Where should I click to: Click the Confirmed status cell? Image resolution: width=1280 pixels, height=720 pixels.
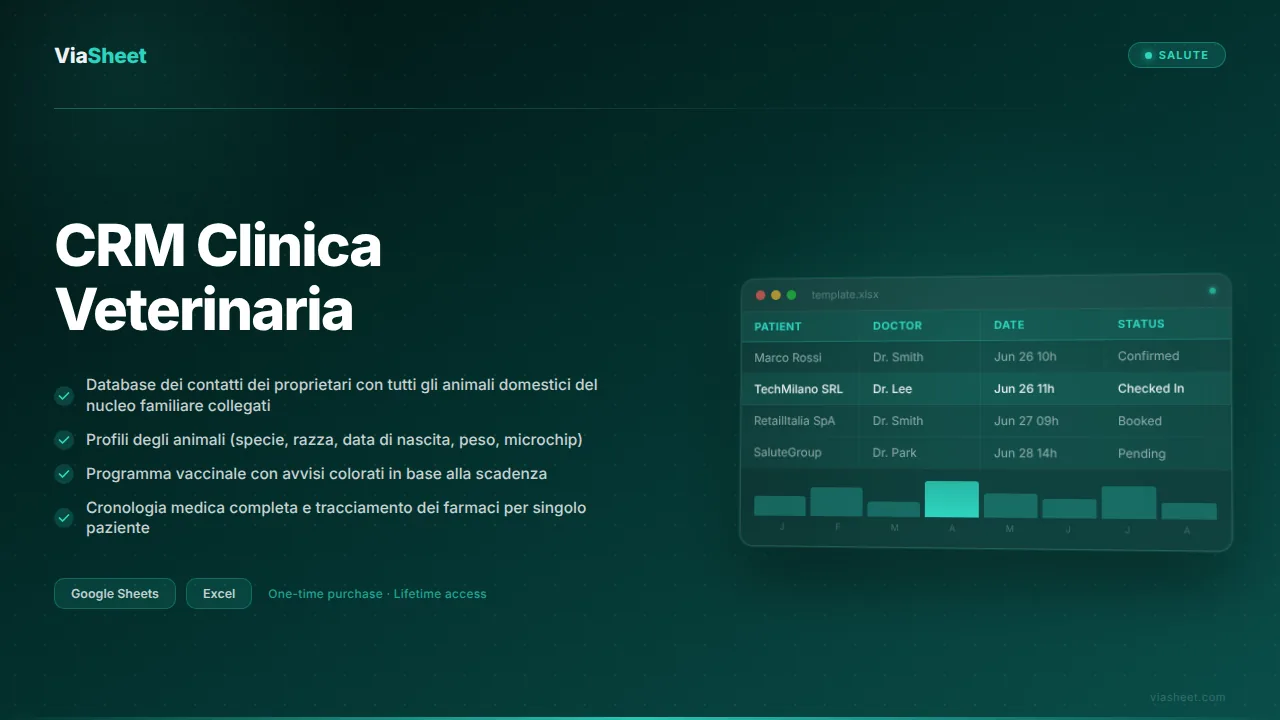tap(1148, 356)
